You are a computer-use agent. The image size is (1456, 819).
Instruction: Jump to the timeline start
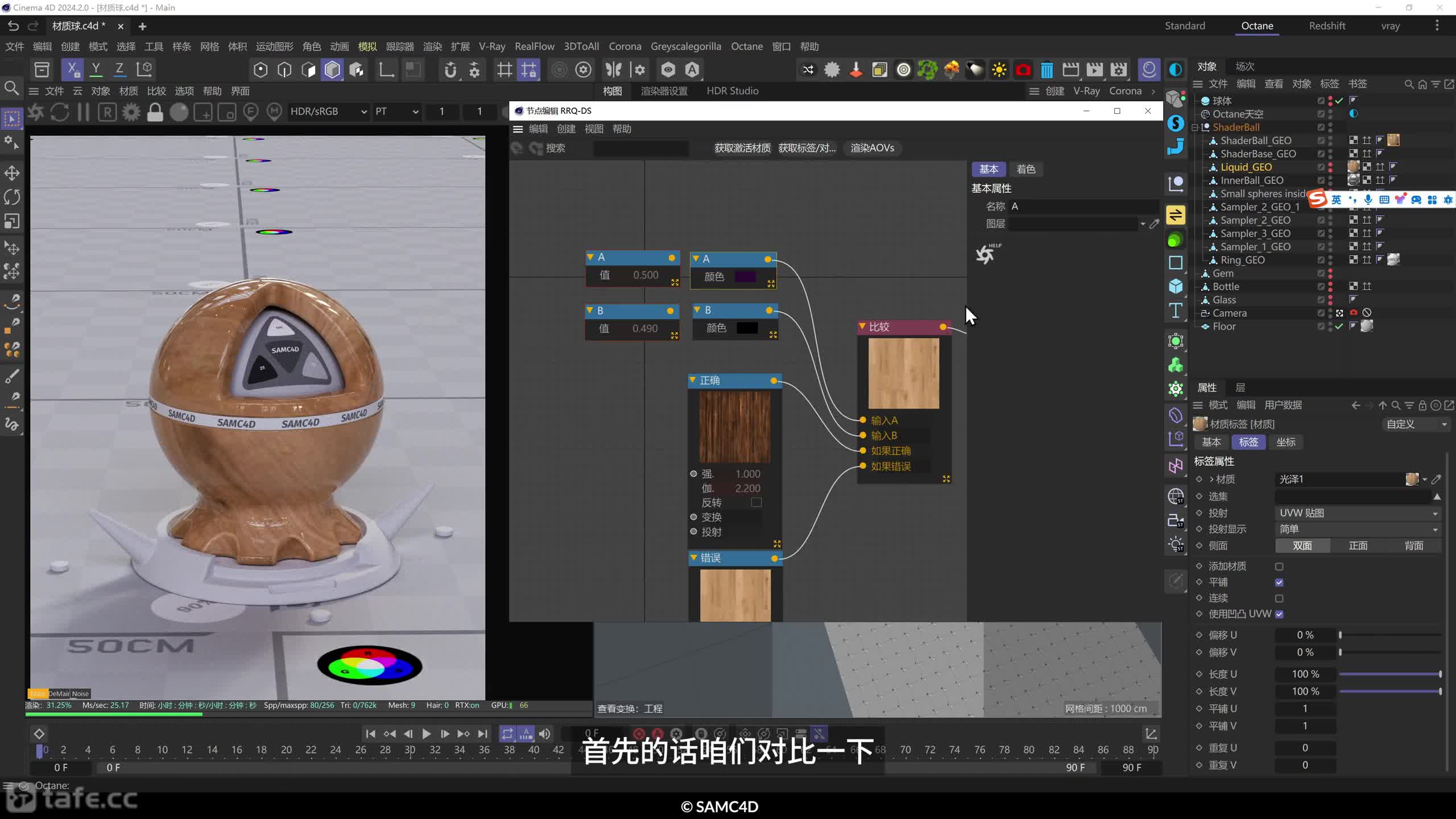(370, 734)
